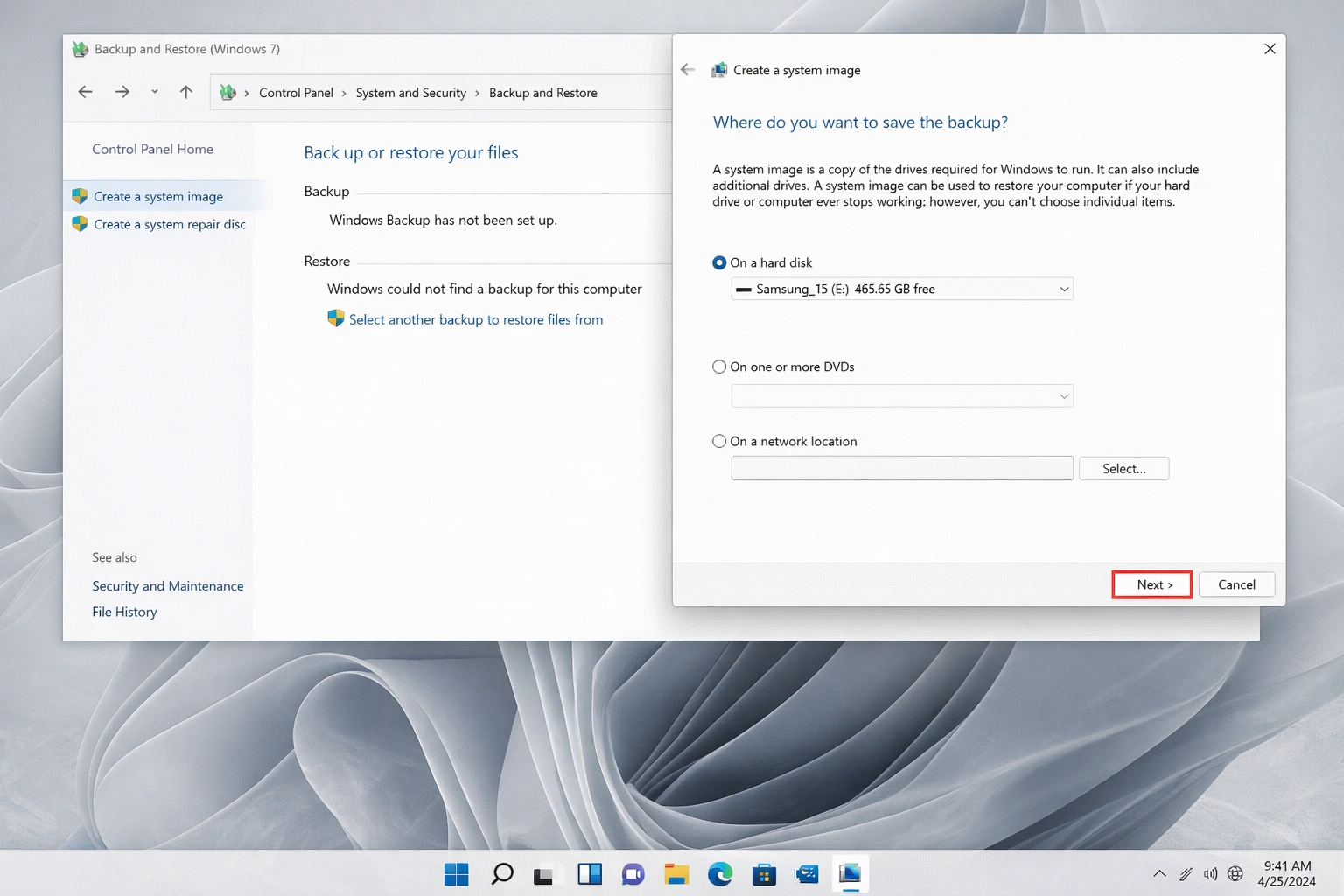Image resolution: width=1344 pixels, height=896 pixels.
Task: Open the Microsoft Store from the taskbar
Action: coord(764,873)
